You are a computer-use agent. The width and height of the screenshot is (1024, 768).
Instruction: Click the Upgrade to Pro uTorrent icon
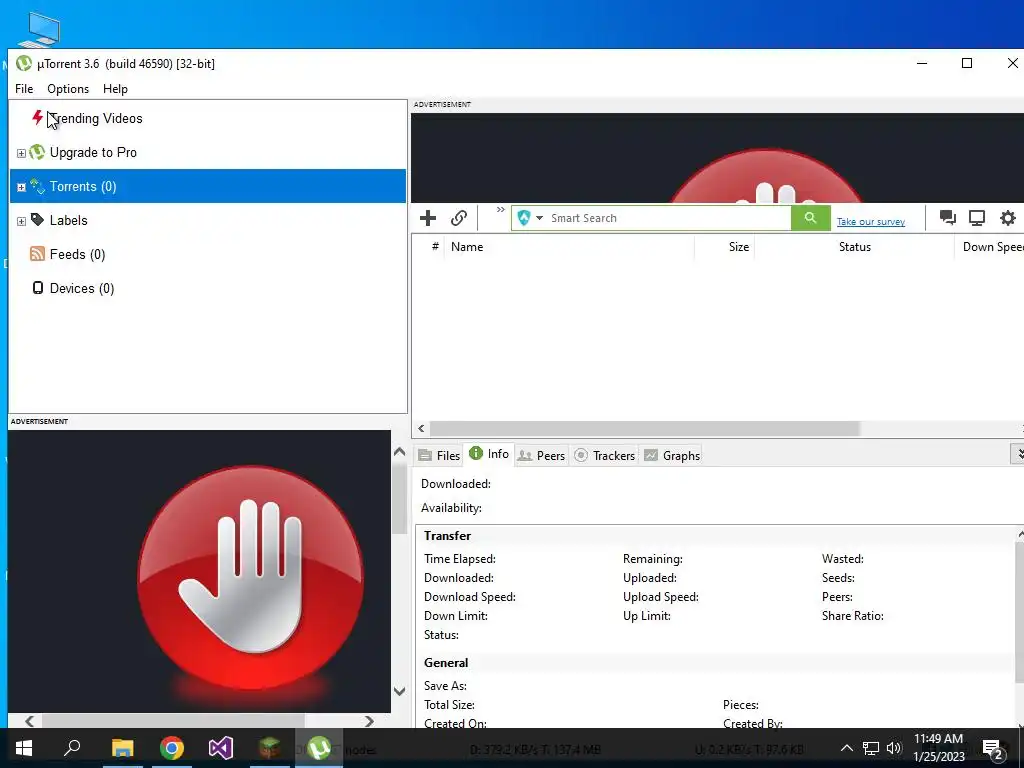(37, 152)
